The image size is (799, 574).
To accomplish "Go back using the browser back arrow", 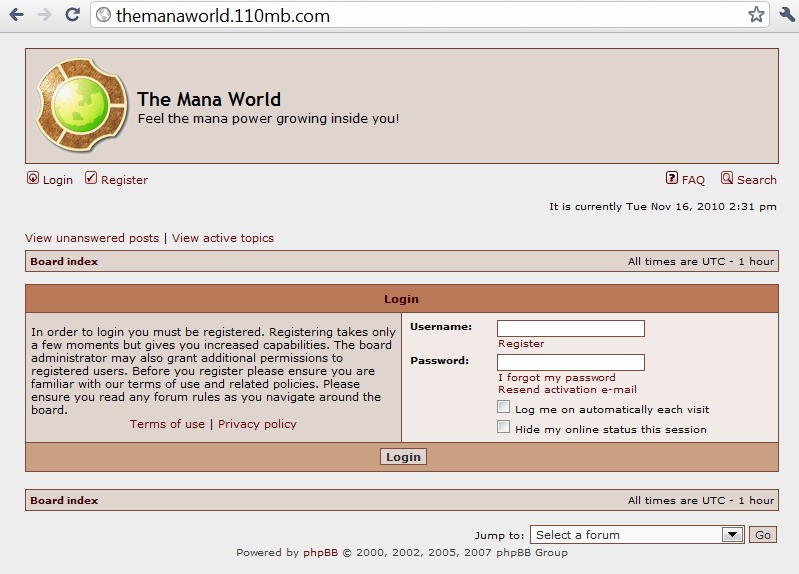I will (x=16, y=15).
